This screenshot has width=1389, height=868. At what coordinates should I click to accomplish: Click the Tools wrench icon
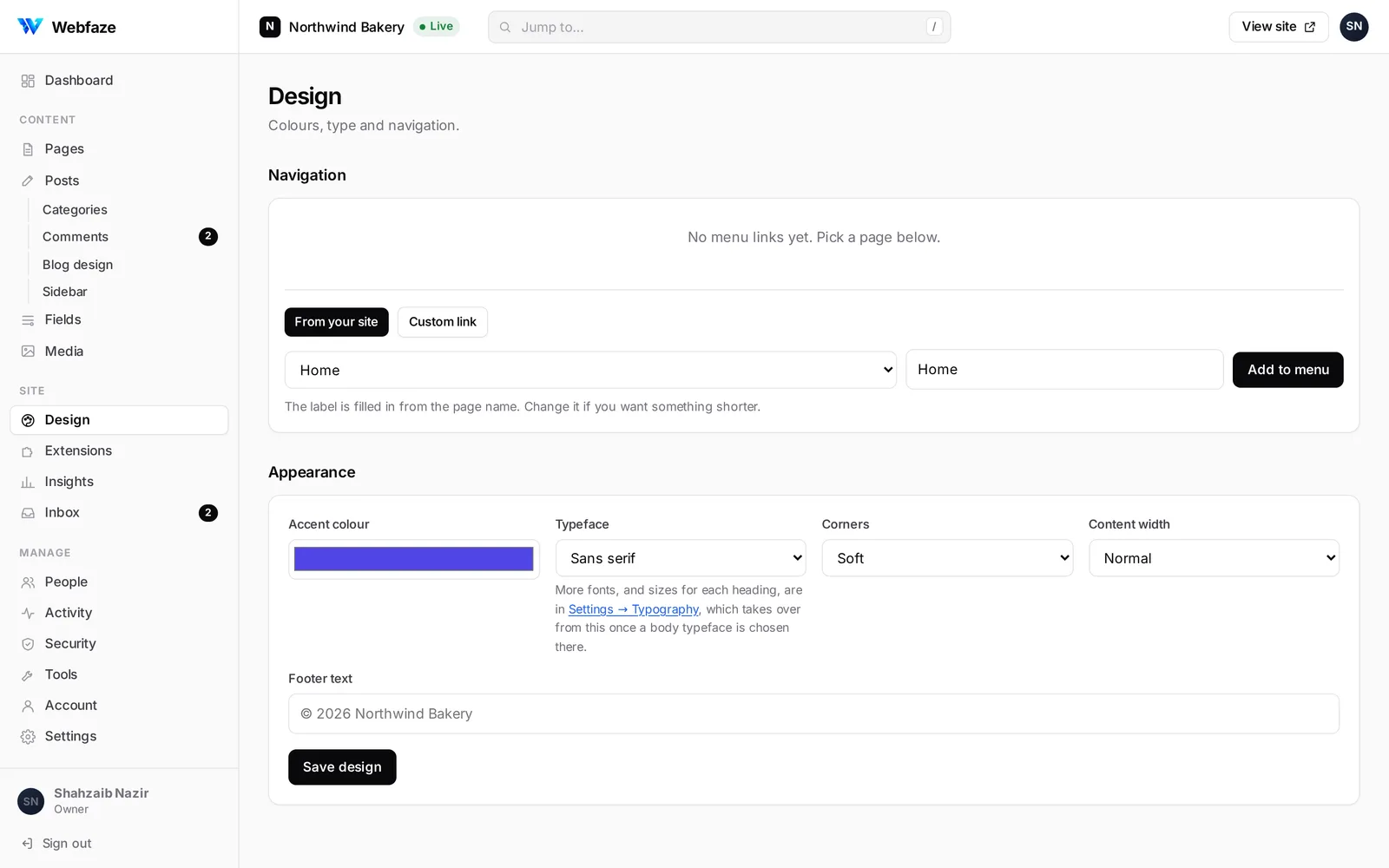[28, 675]
